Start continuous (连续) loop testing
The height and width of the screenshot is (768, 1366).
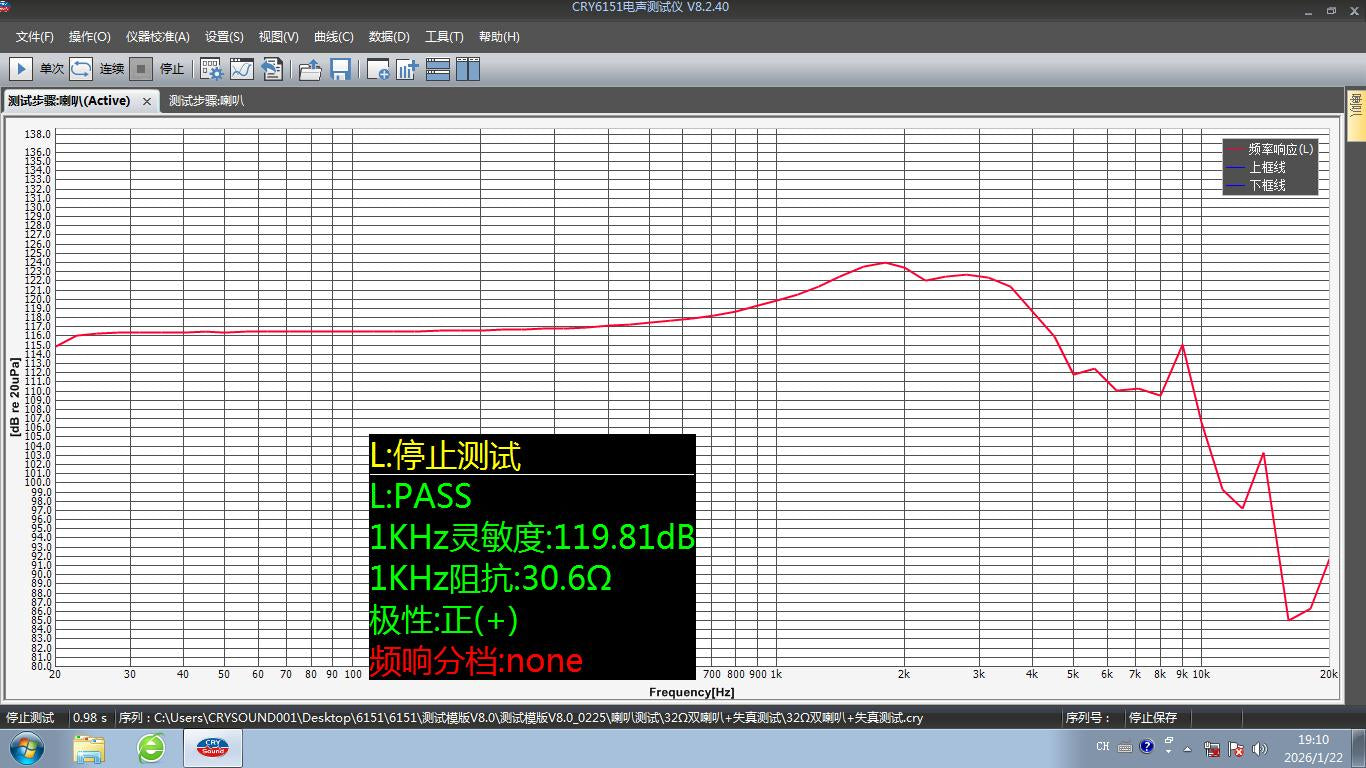(x=81, y=69)
